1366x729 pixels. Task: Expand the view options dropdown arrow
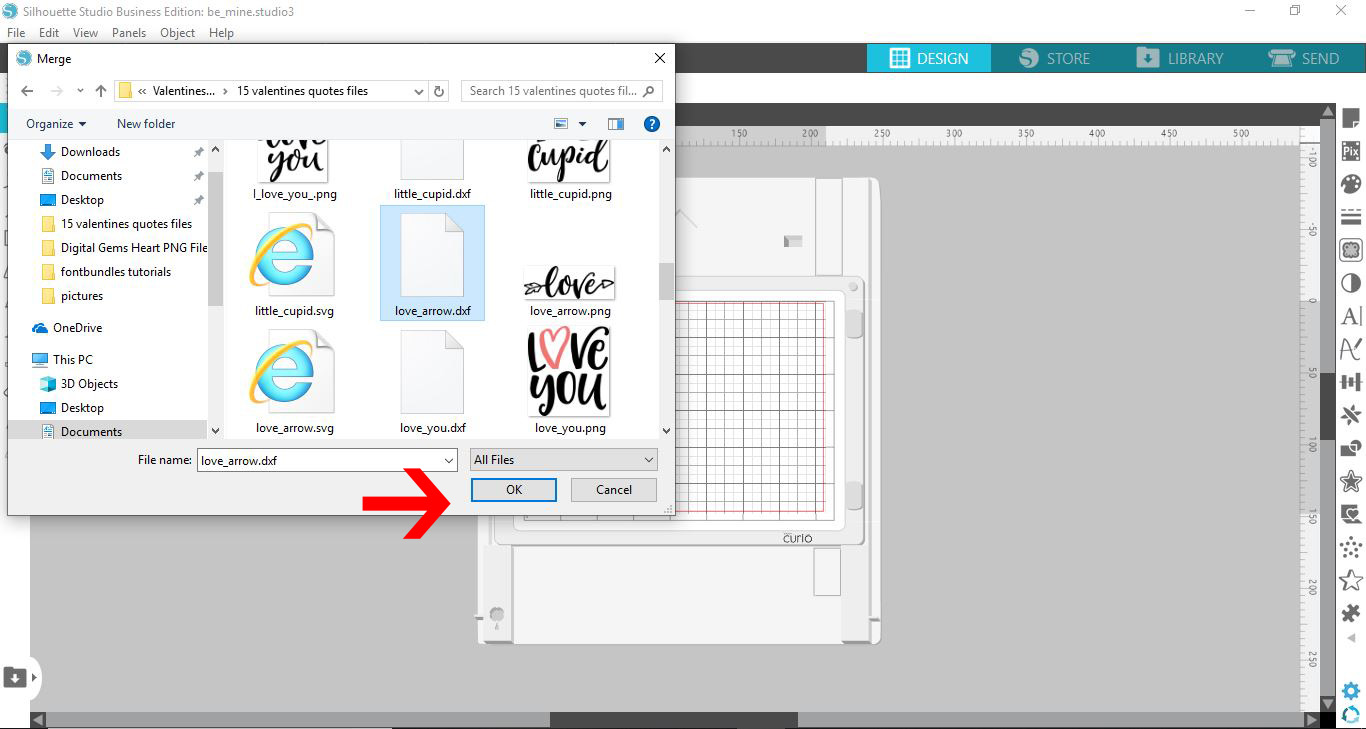[x=582, y=124]
